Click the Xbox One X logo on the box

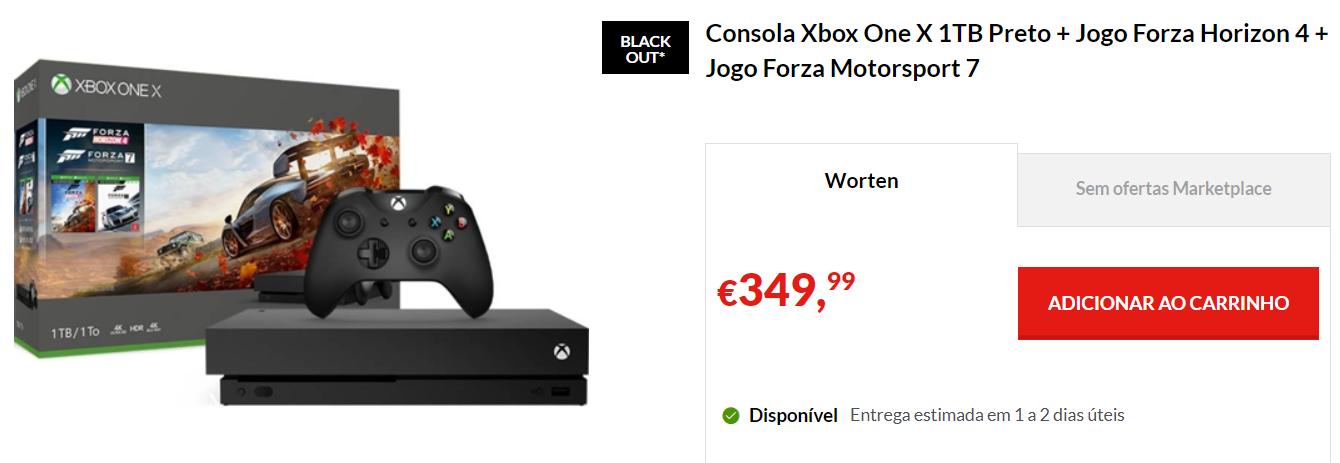click(x=107, y=89)
